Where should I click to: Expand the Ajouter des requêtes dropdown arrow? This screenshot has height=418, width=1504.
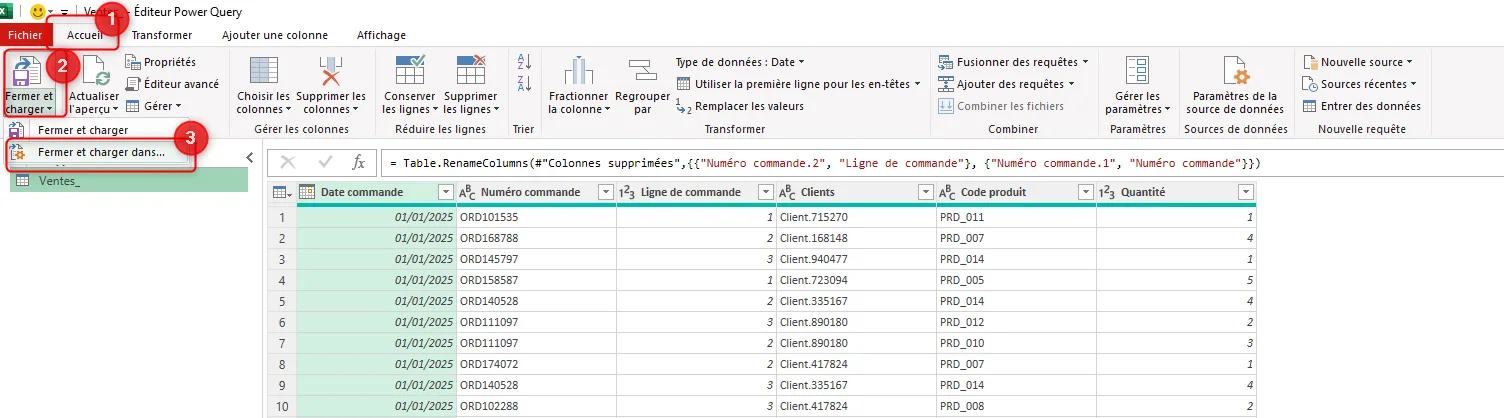point(1072,84)
